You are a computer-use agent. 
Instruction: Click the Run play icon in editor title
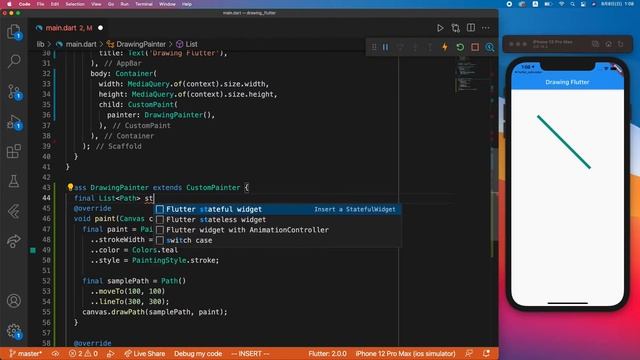tap(440, 28)
